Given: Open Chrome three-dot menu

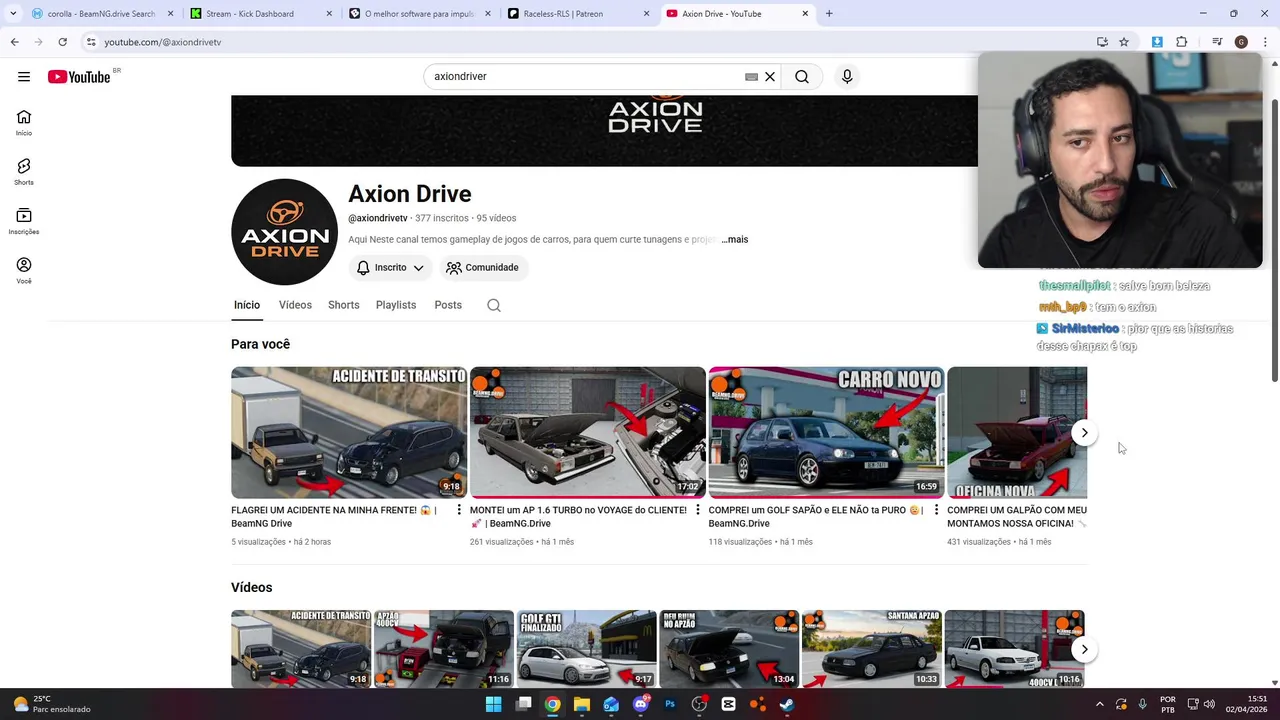Looking at the screenshot, I should [x=1265, y=42].
